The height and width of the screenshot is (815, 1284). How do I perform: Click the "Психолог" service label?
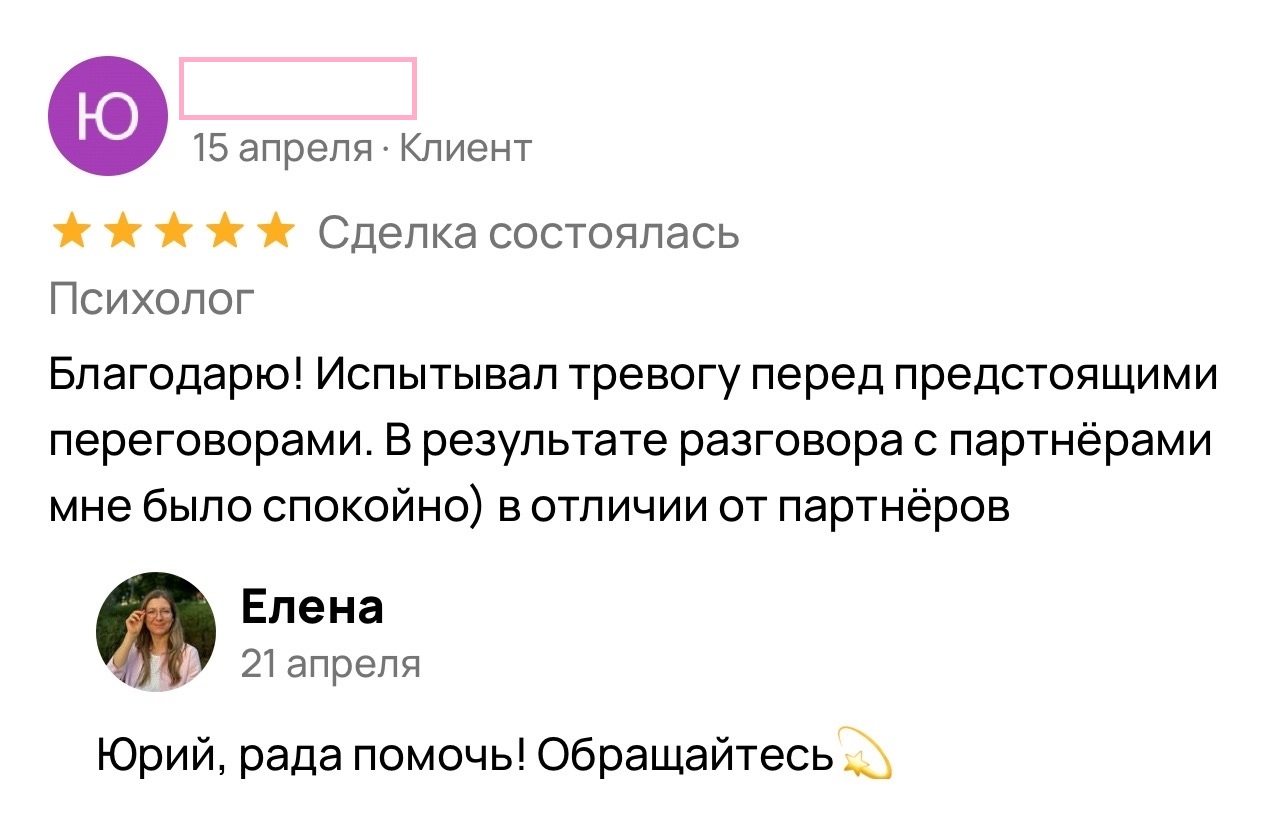point(152,299)
